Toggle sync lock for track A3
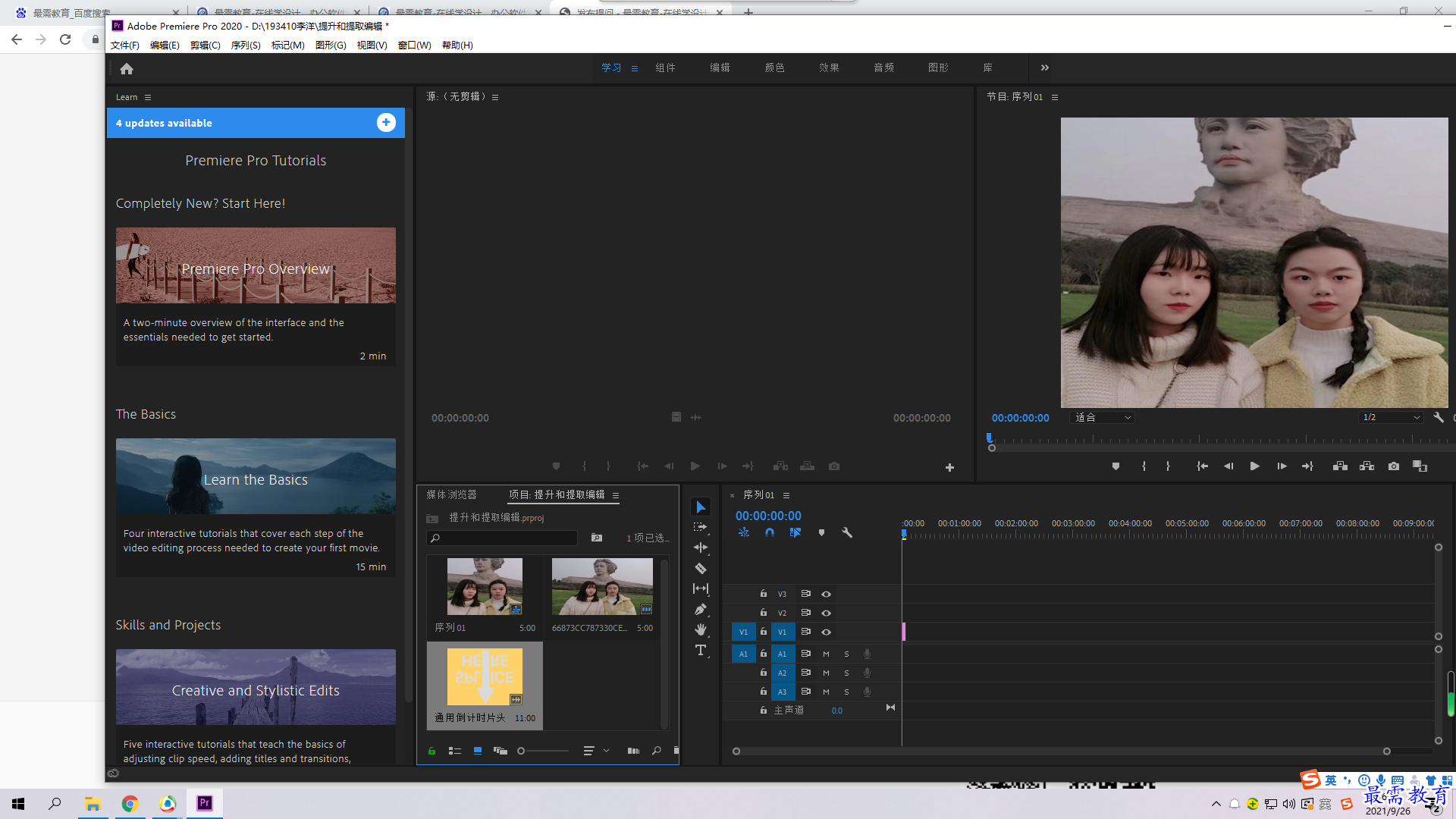 (805, 692)
